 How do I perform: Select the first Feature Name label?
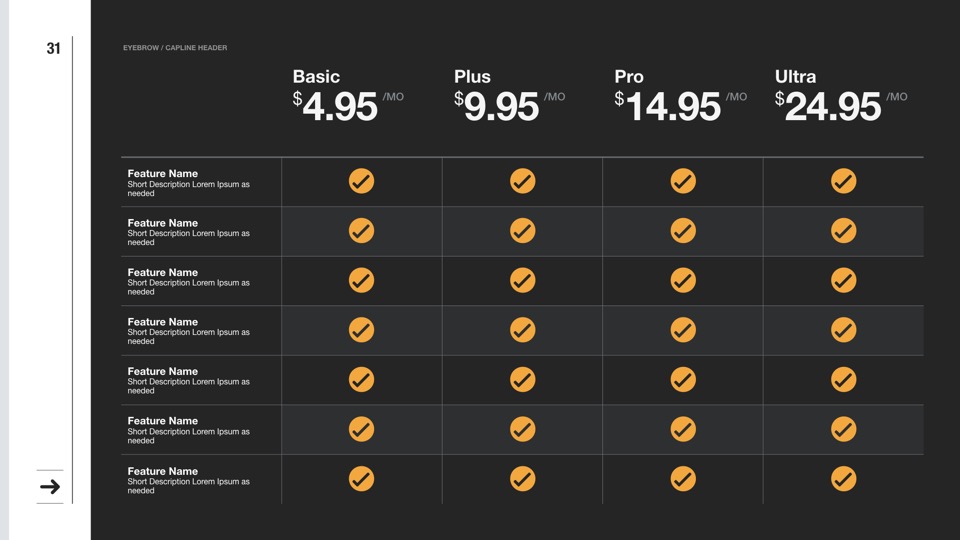[163, 174]
